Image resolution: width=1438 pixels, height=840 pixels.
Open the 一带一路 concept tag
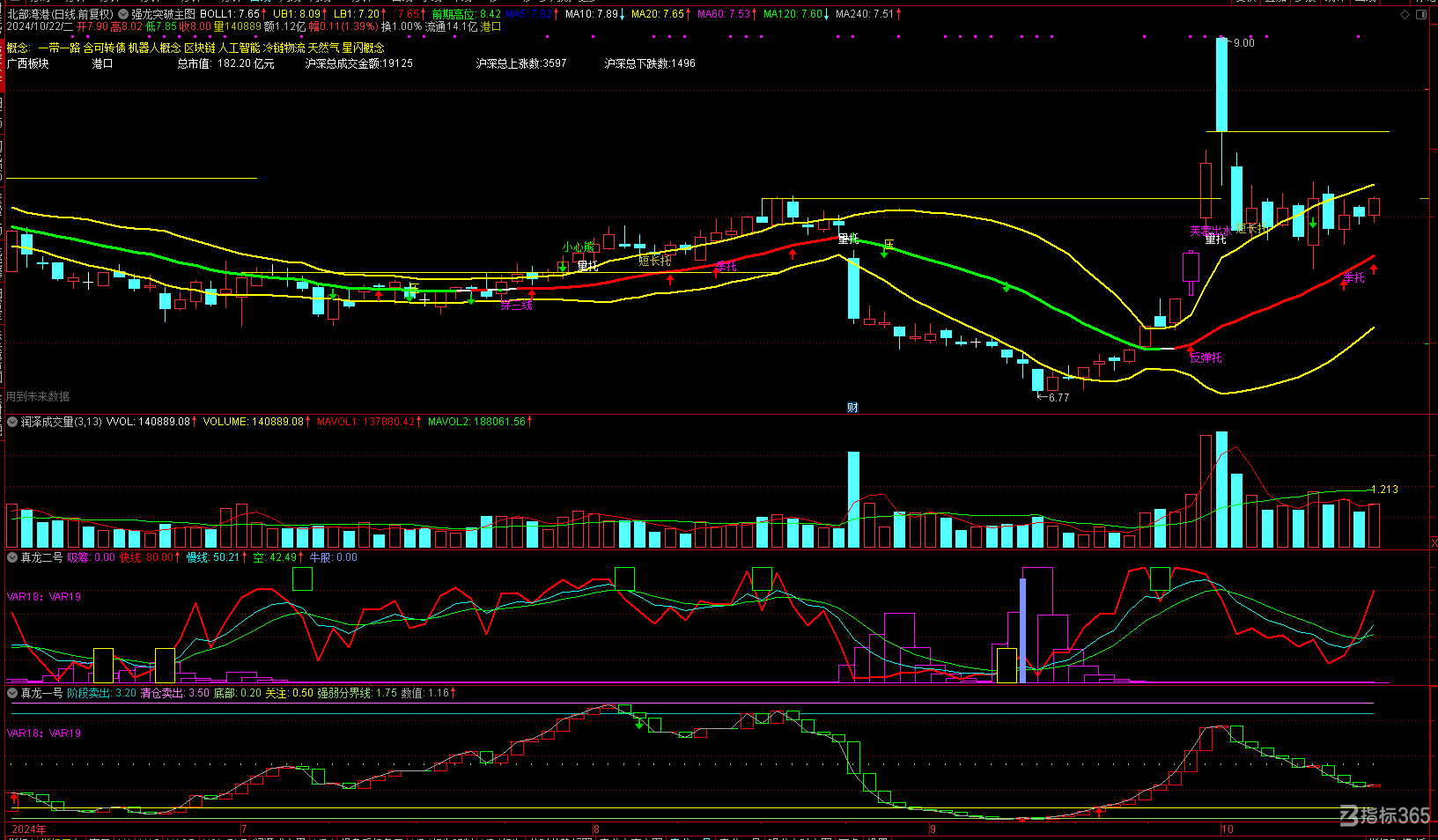click(x=58, y=48)
